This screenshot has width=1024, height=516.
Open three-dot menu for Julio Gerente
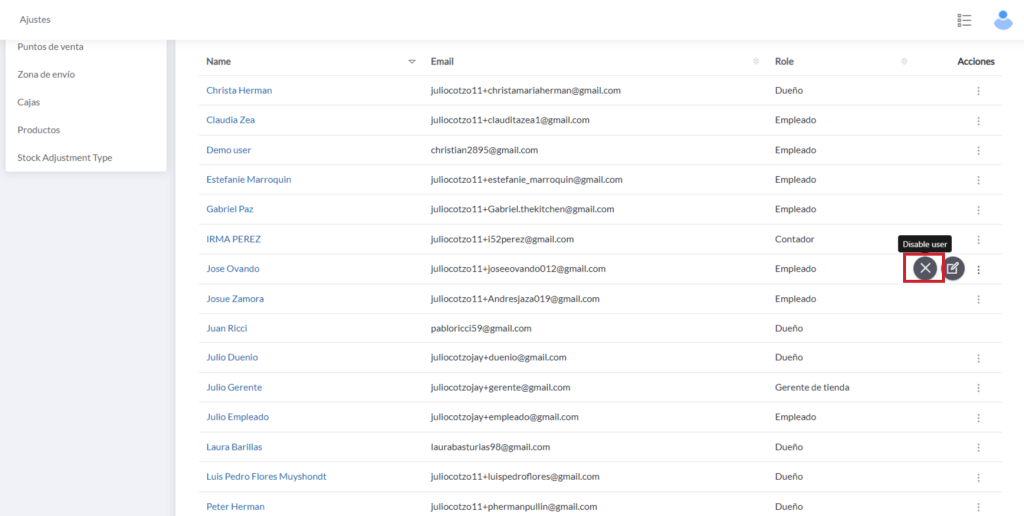click(978, 388)
